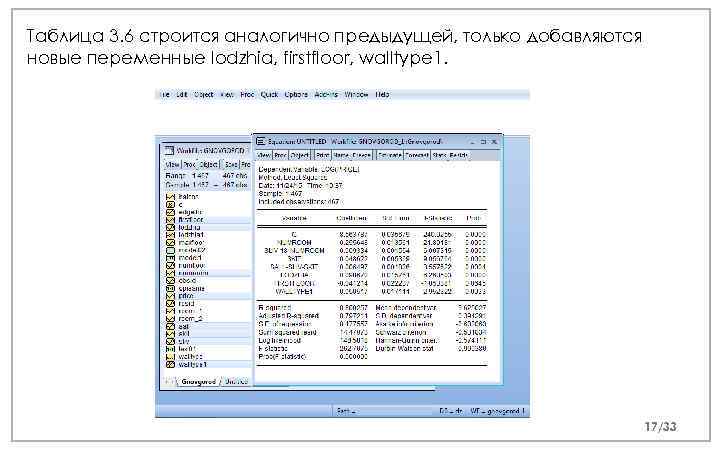This screenshot has width=720, height=450.
Task: Click the Log likelihood label
Action: 280,341
